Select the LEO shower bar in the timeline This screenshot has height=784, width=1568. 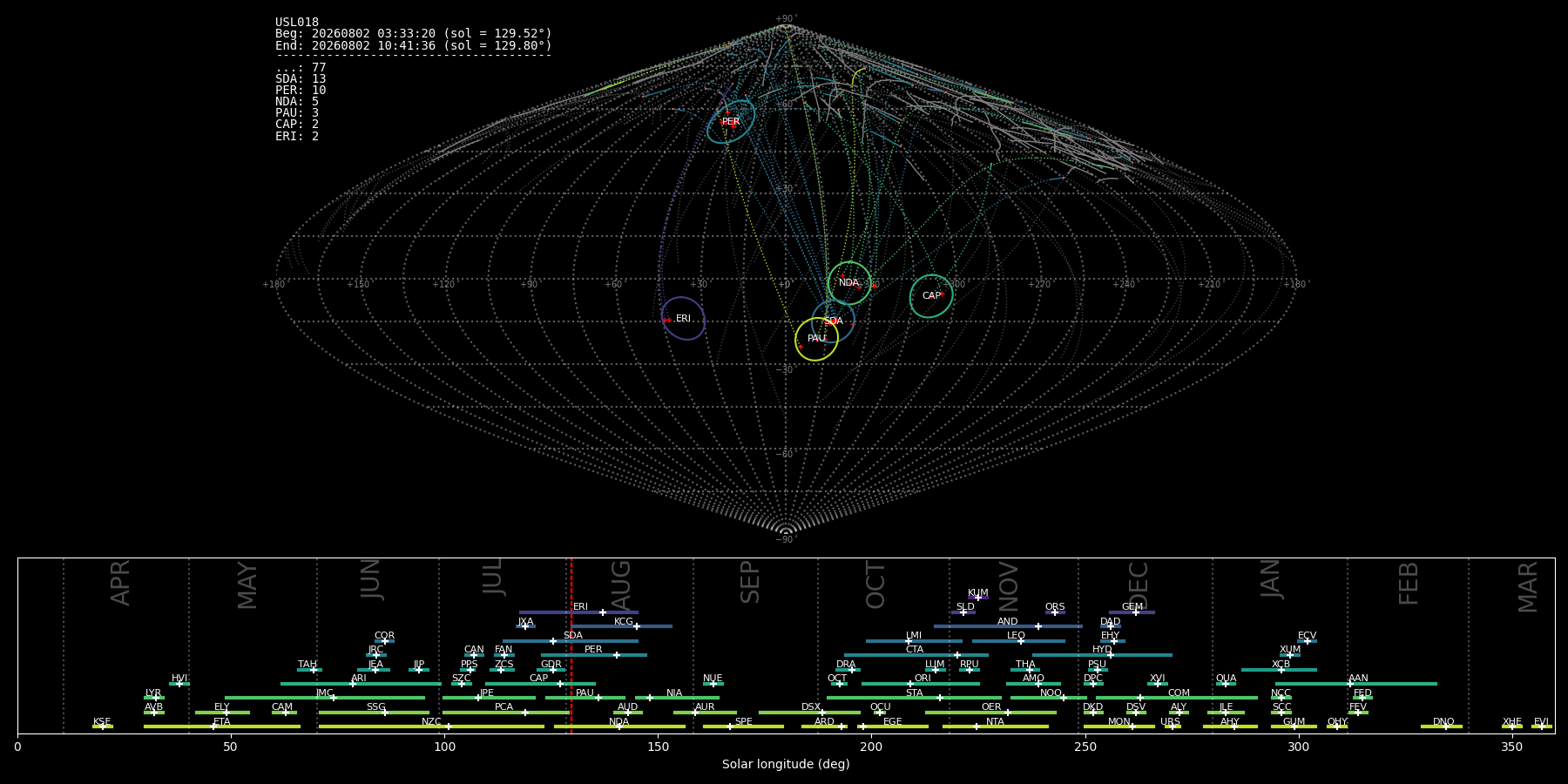point(1018,641)
